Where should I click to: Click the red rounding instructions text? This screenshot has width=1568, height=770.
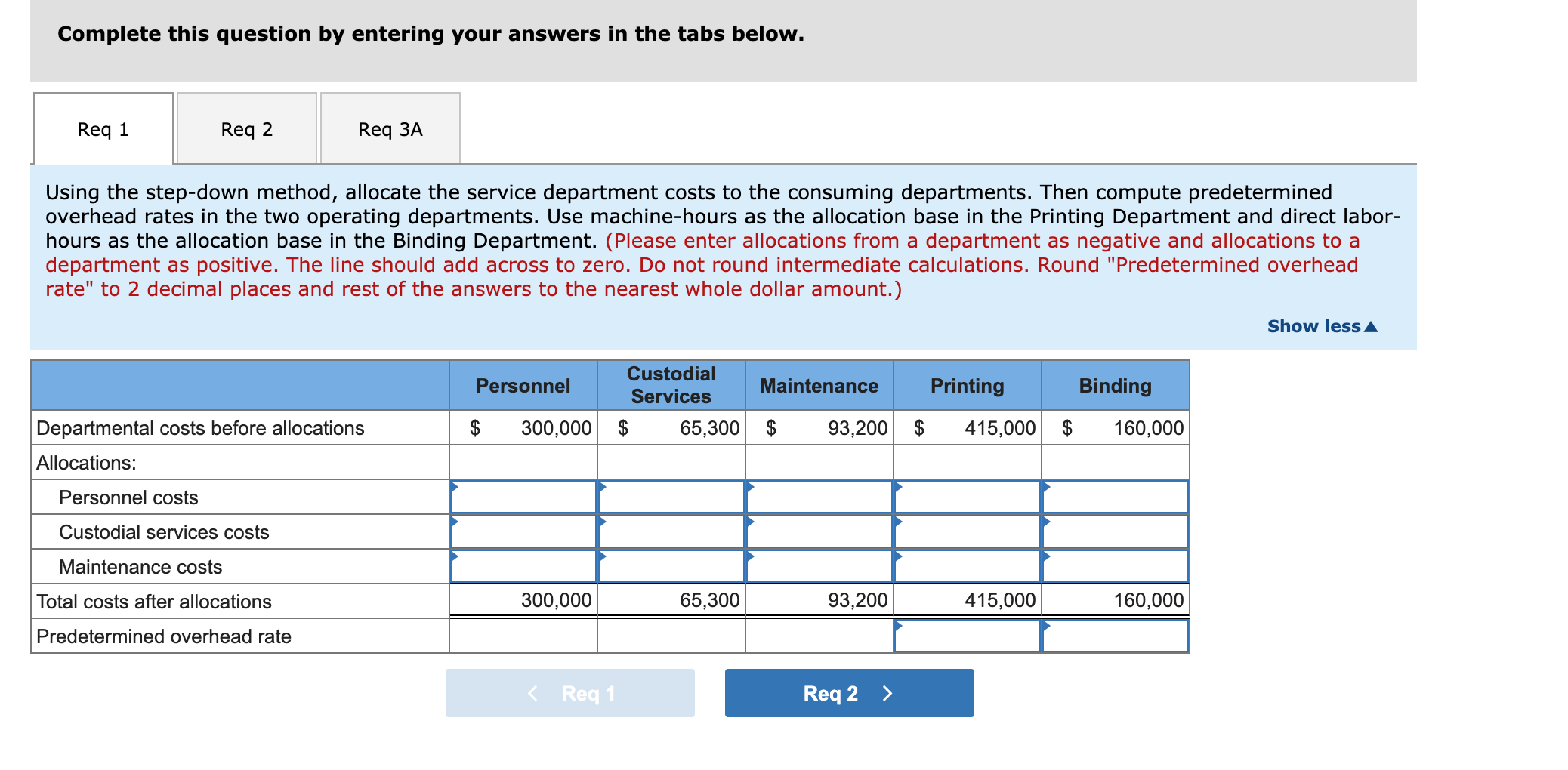click(x=702, y=265)
